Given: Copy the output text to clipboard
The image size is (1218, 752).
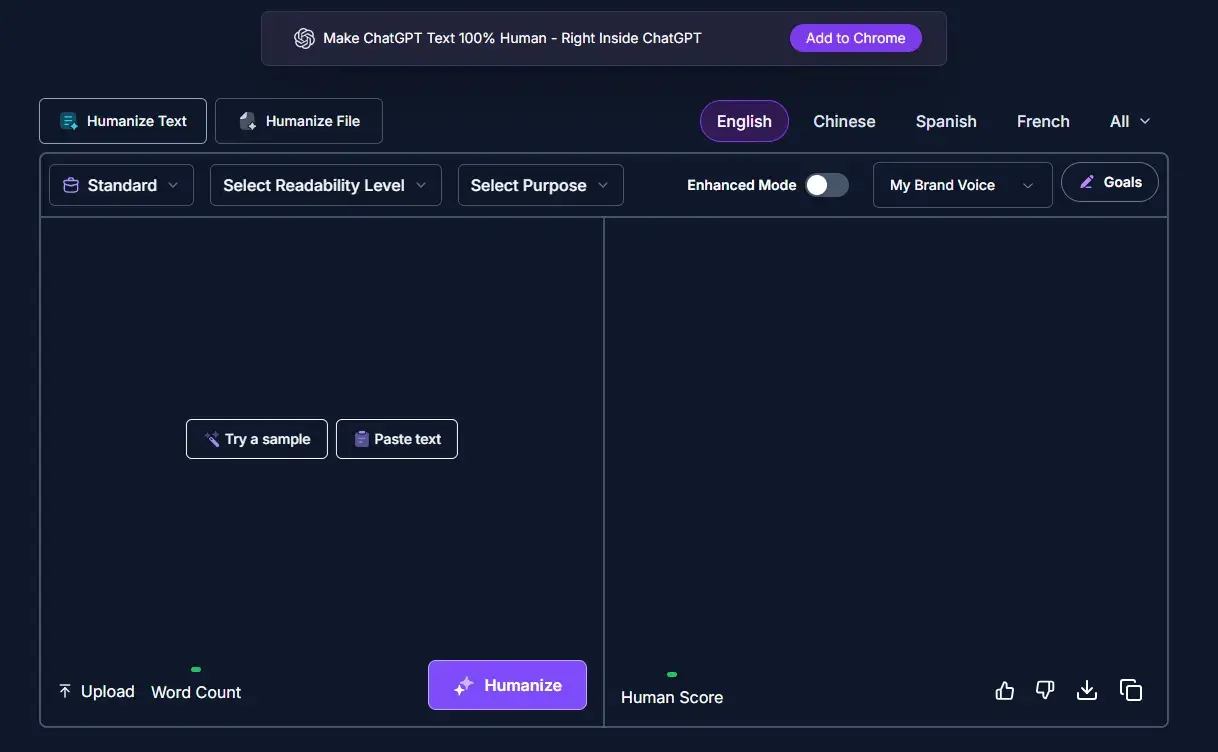Looking at the screenshot, I should 1131,690.
